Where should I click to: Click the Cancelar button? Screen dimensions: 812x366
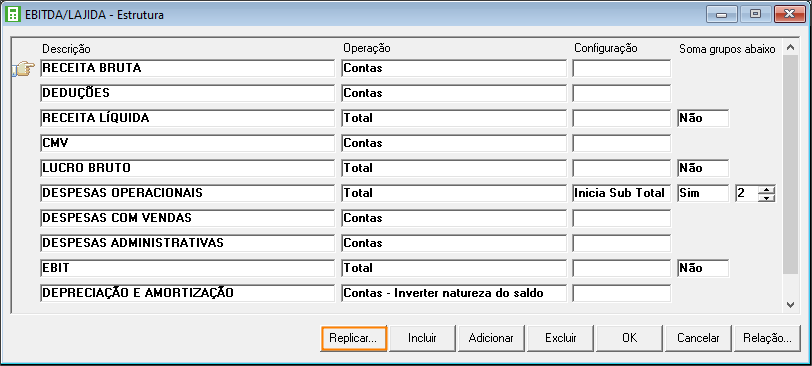pyautogui.click(x=698, y=339)
